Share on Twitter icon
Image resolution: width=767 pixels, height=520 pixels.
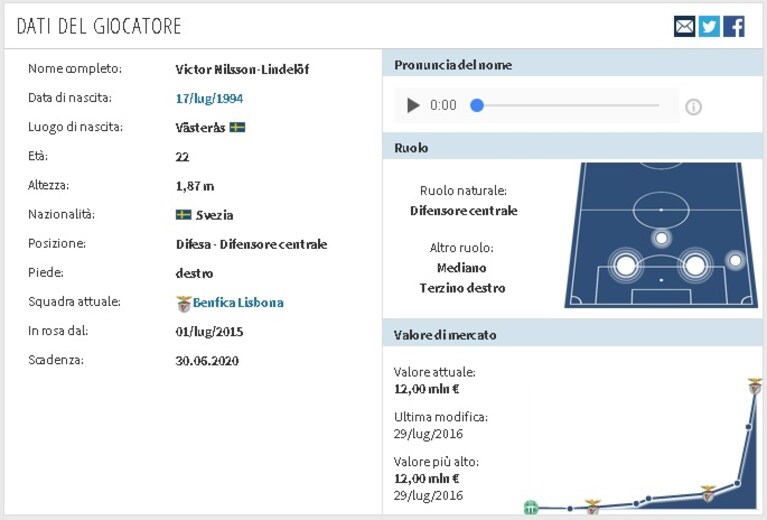(709, 26)
